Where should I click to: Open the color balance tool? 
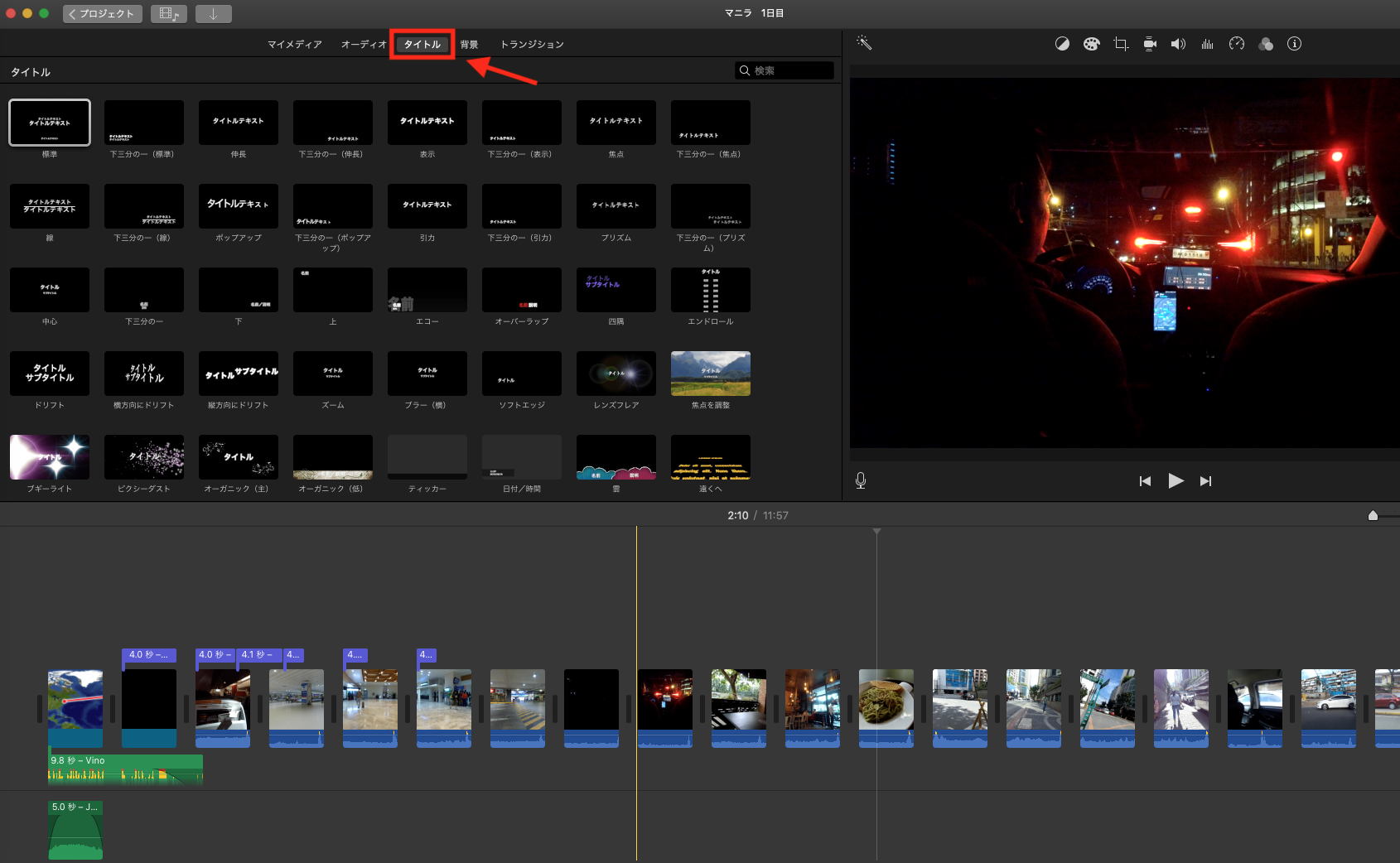point(1062,44)
